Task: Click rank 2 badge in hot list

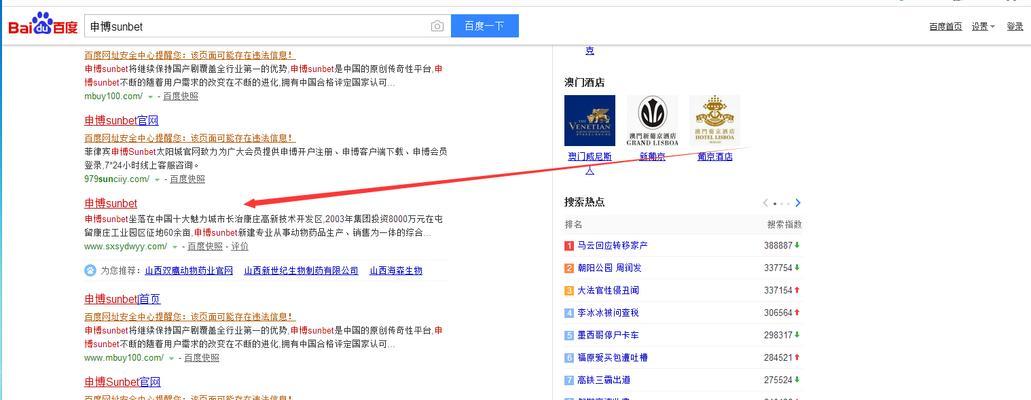Action: click(x=569, y=268)
